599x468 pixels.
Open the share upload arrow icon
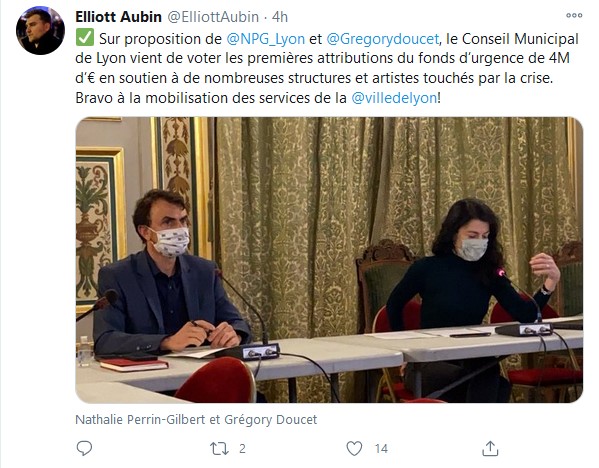click(x=490, y=448)
